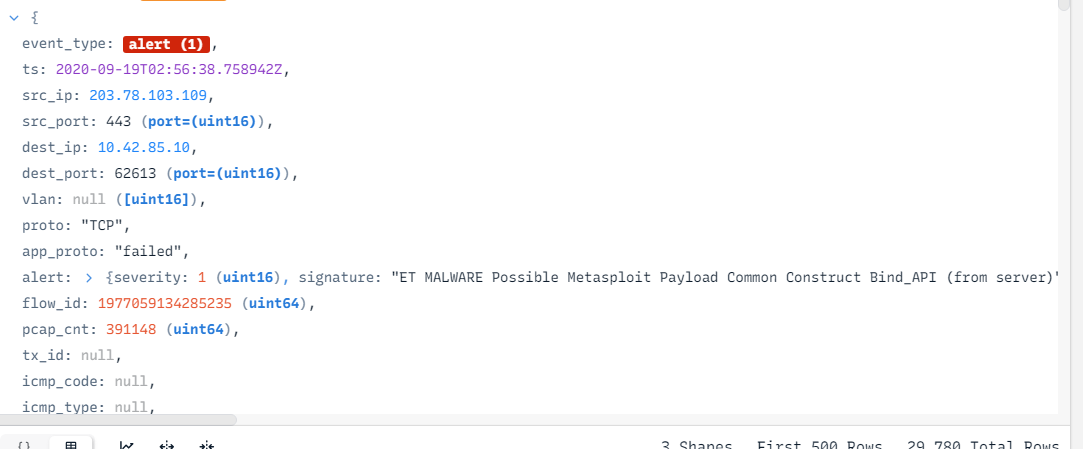Expand the nested alert record

point(88,277)
